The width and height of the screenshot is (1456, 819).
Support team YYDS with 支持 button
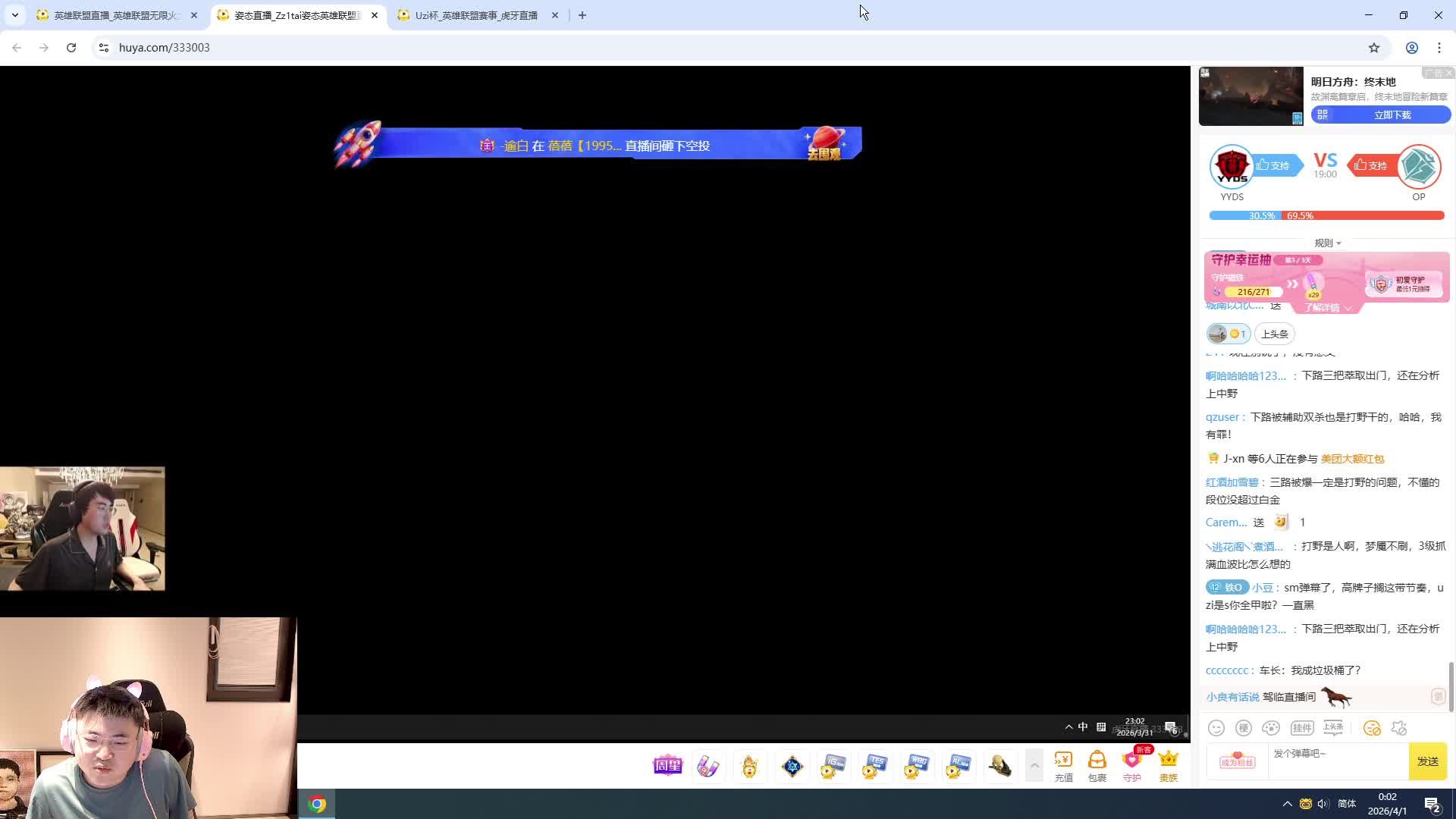click(1274, 165)
